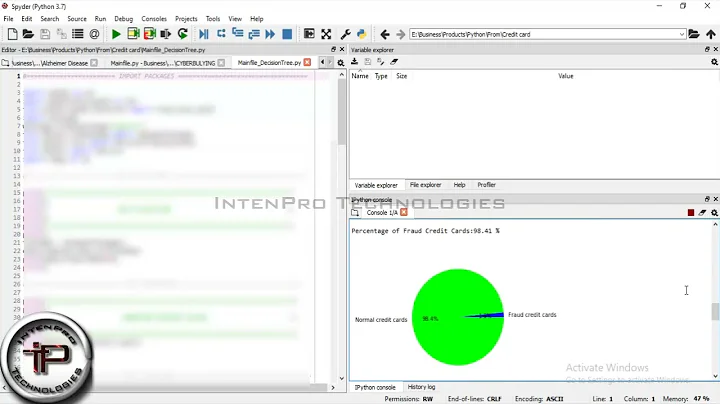Stop debugging blue square icon
720x404 pixels.
pos(287,34)
